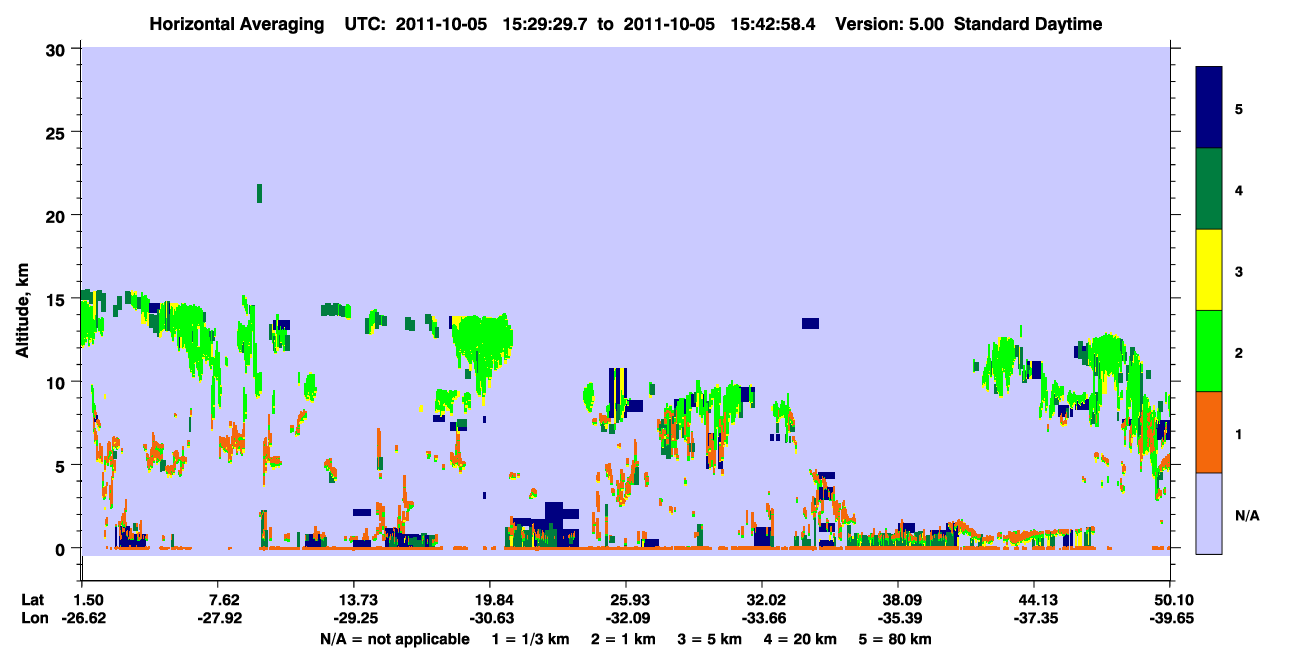This screenshot has width=1300, height=667.
Task: Click longitude value -30.63
Action: [x=490, y=618]
